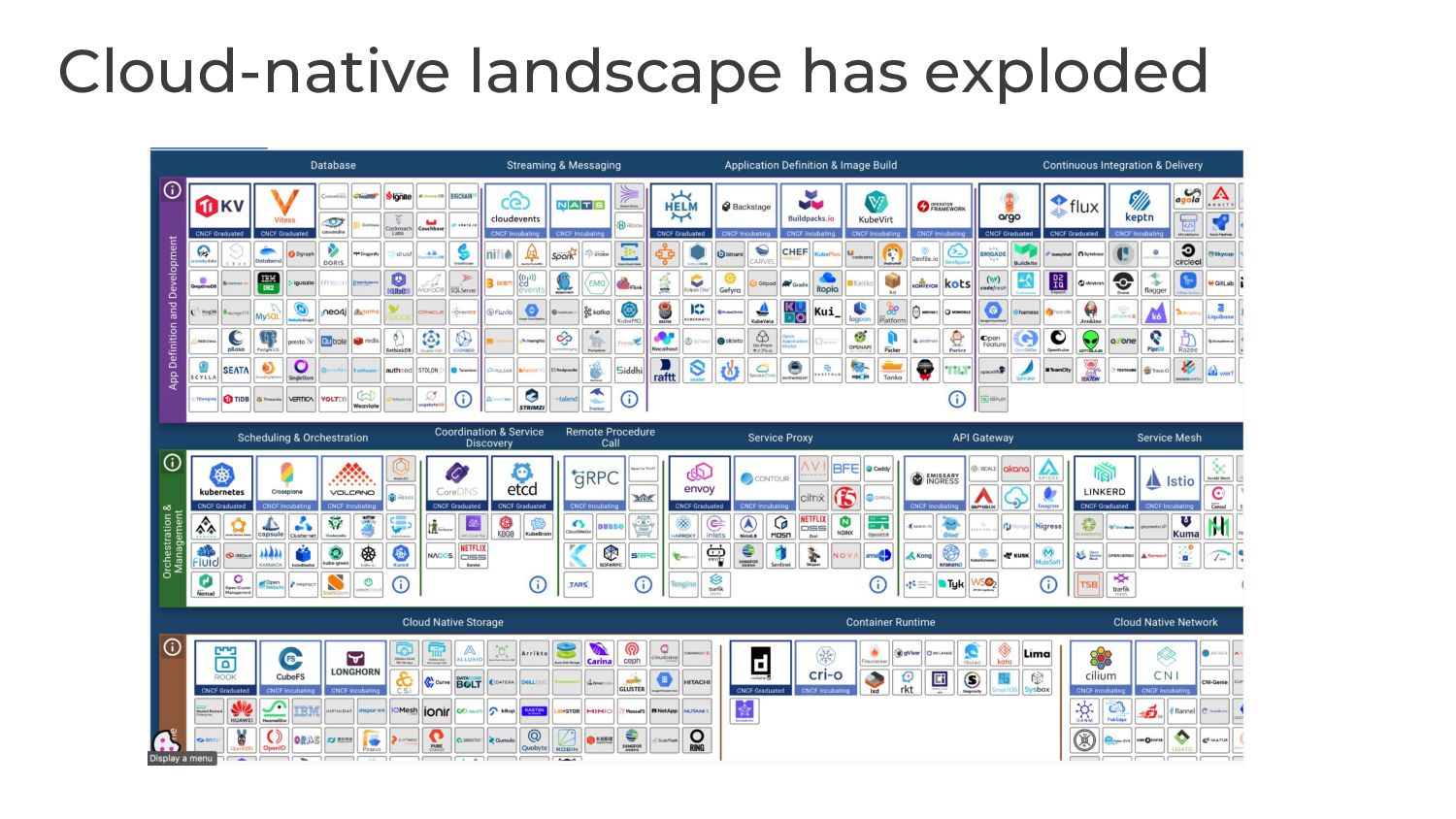Open the containerd runtime card
Screen dimensions: 1456x819
point(760,668)
